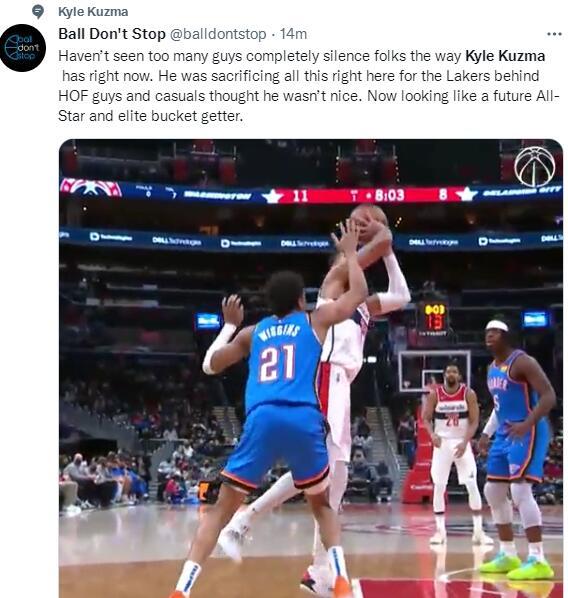Viewport: 568px width, 598px height.
Task: Click the Ball Don't Stop display name
Action: tap(111, 34)
